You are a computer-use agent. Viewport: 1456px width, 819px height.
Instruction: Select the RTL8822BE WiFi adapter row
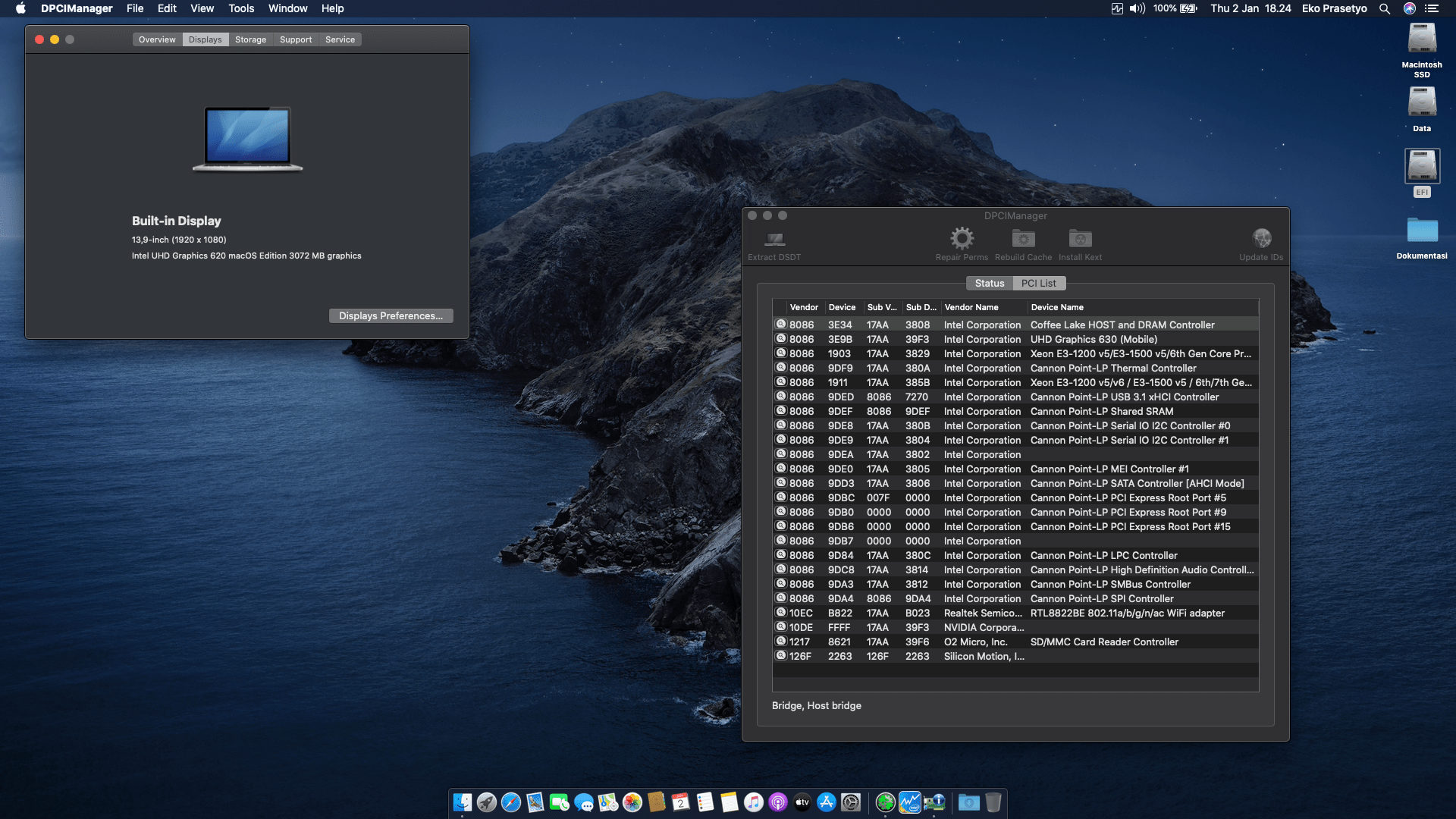point(1015,613)
